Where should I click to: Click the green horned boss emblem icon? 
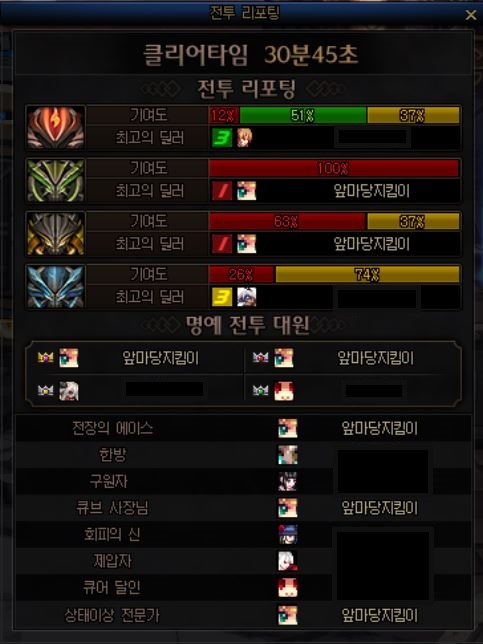tap(55, 181)
